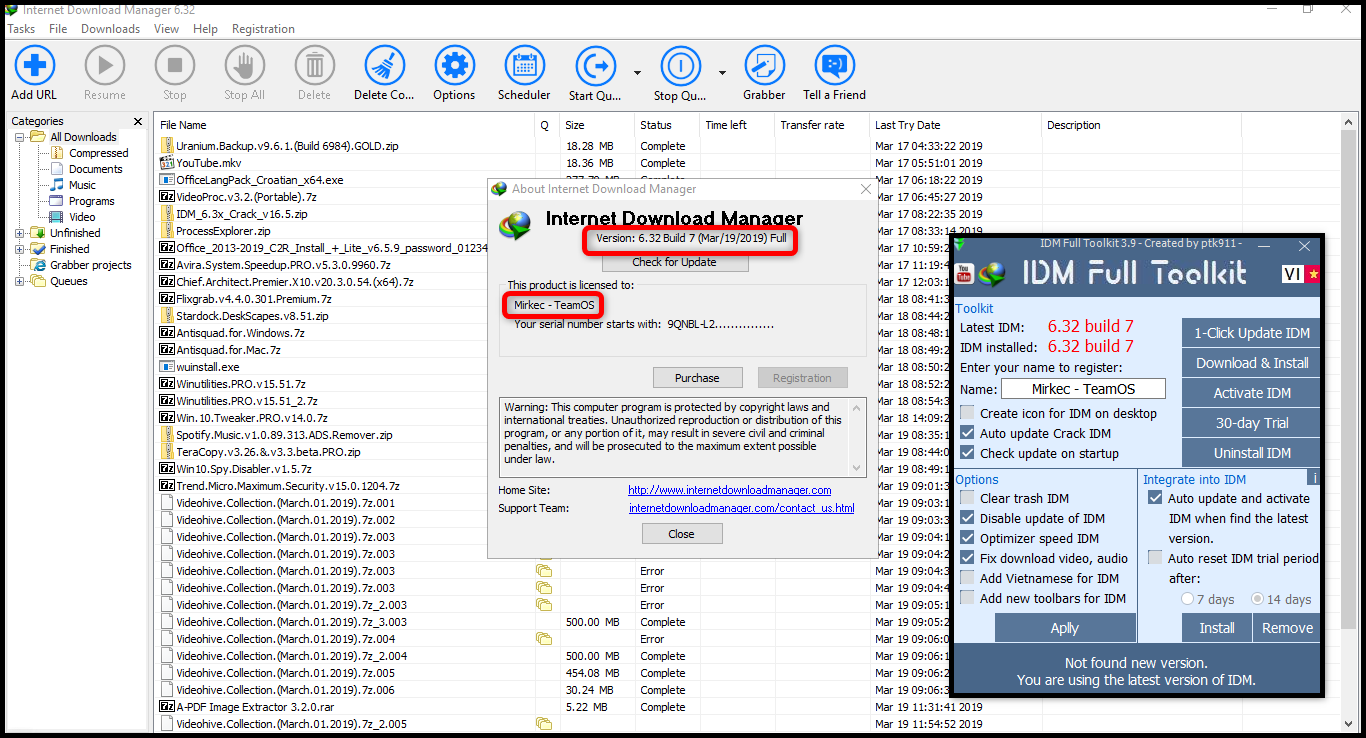Open Options gear icon in toolbar
The width and height of the screenshot is (1366, 738).
454,66
